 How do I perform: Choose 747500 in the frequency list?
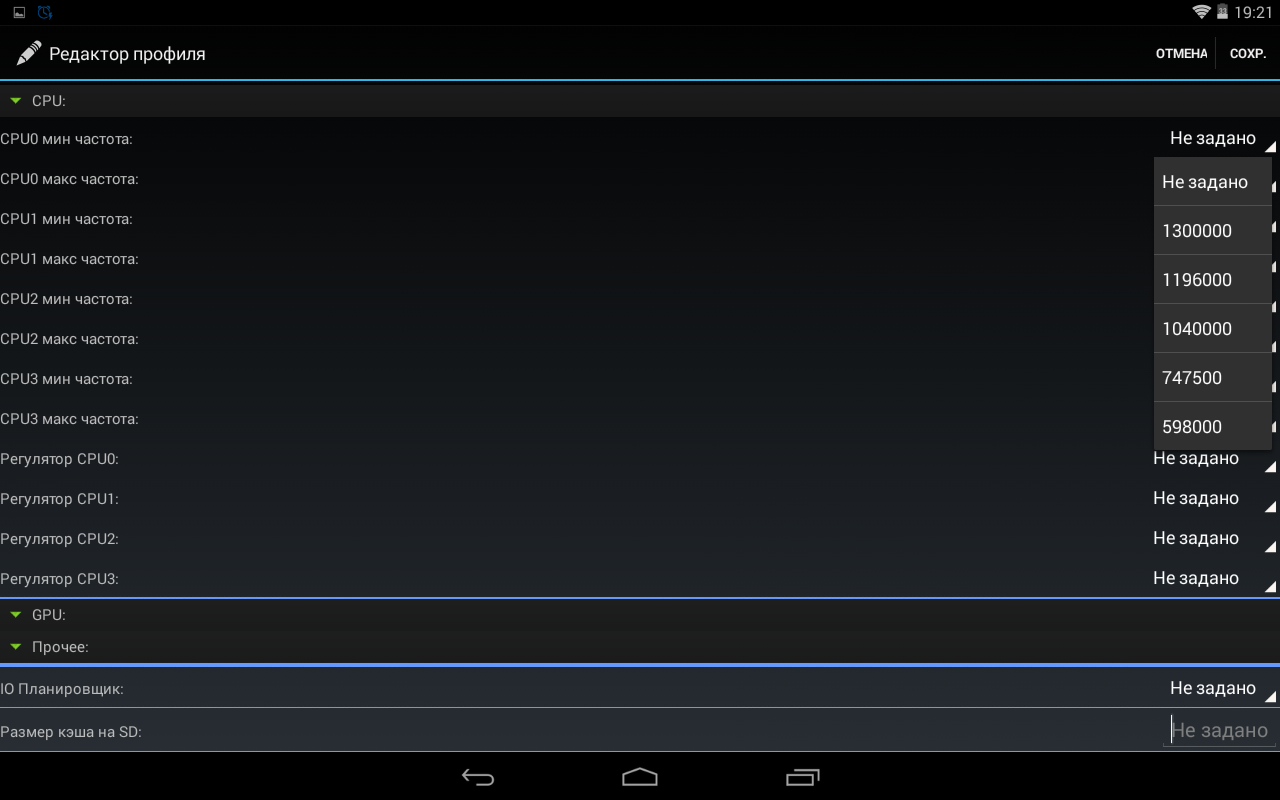click(x=1212, y=378)
